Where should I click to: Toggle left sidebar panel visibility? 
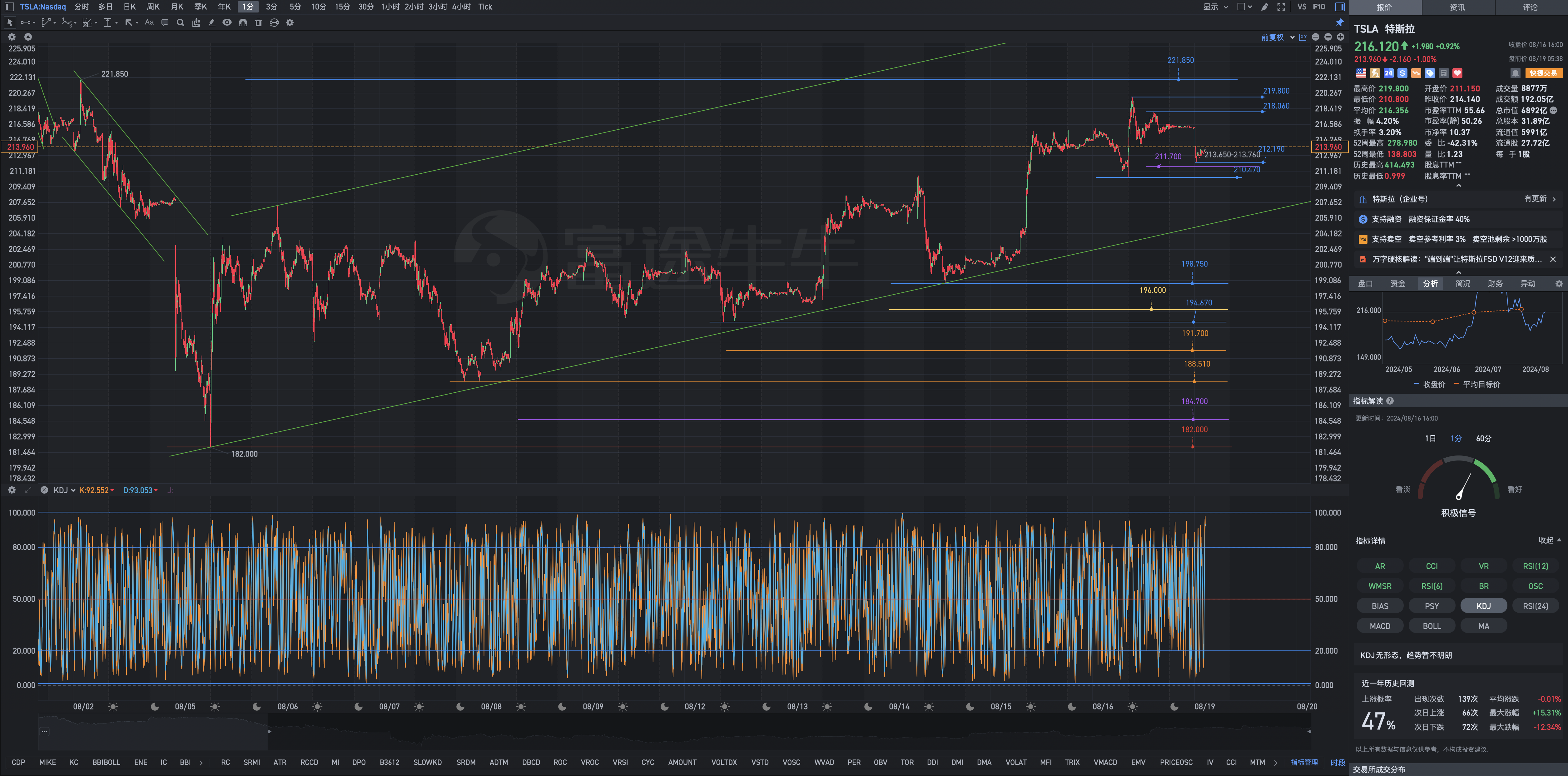pyautogui.click(x=9, y=7)
